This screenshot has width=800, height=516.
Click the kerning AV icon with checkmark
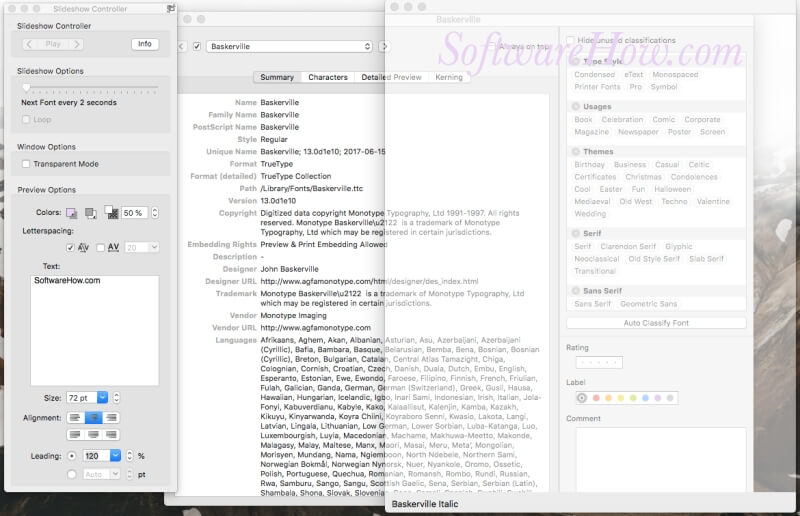(x=83, y=248)
